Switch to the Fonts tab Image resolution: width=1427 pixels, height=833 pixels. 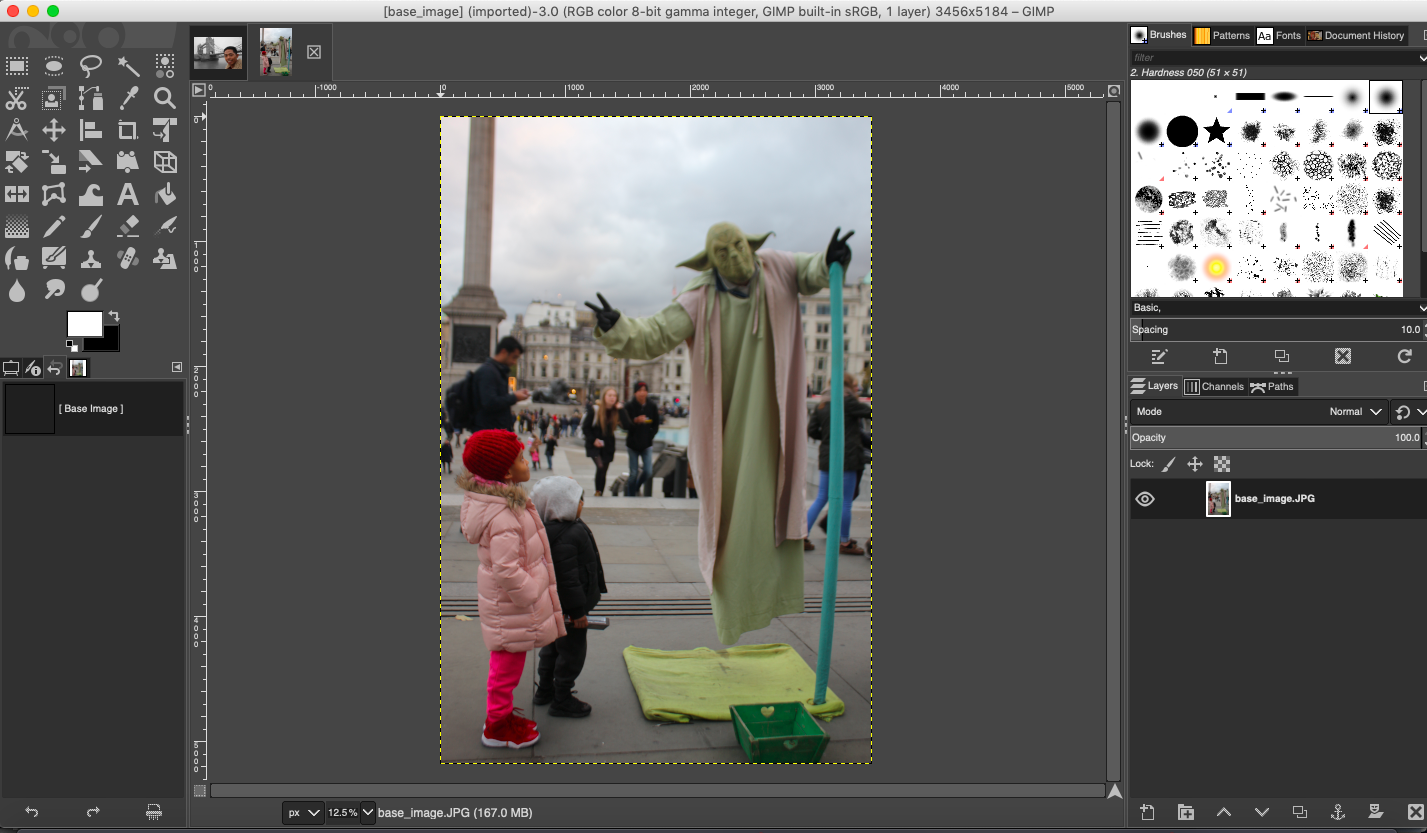coord(1279,35)
